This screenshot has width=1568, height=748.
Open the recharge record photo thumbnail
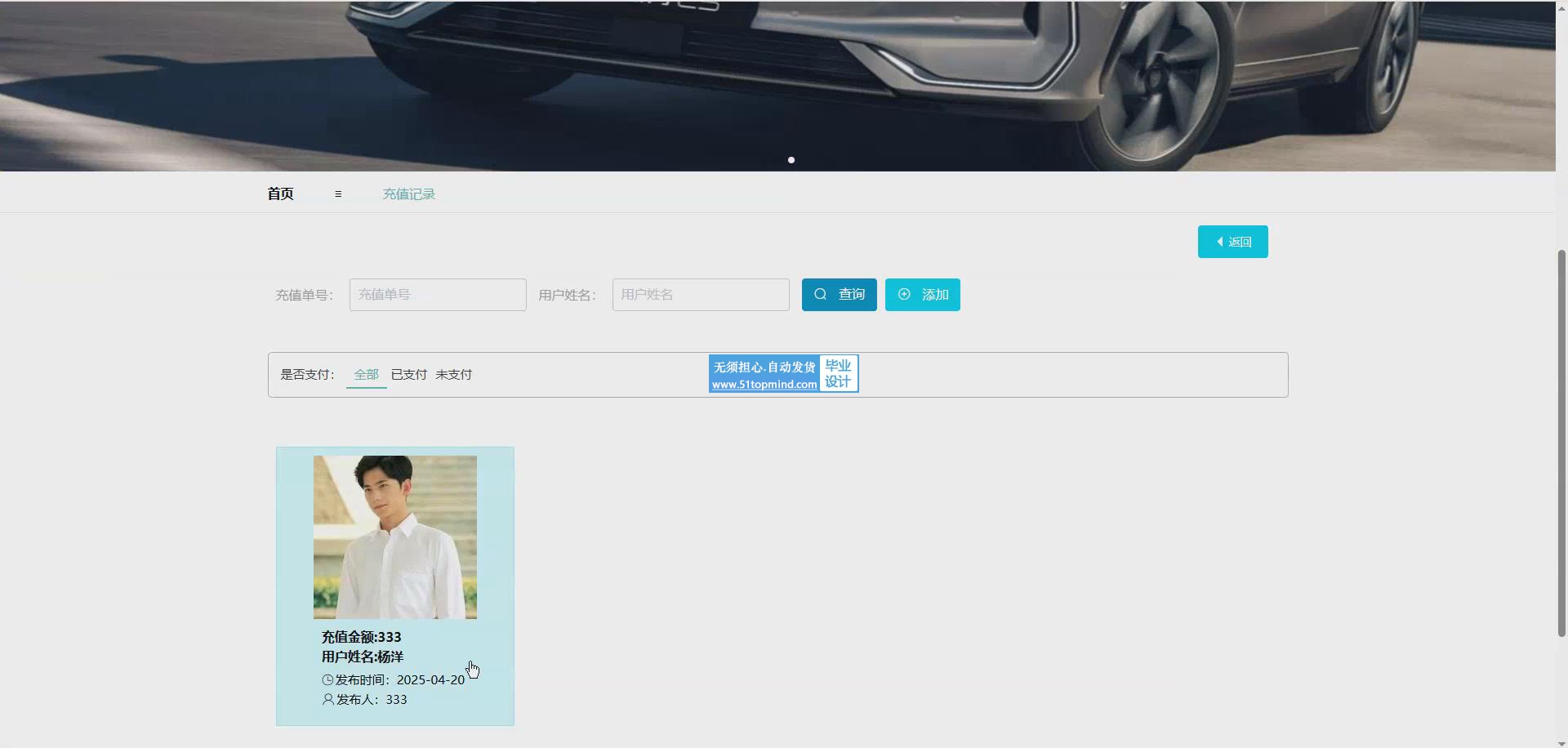pos(395,537)
